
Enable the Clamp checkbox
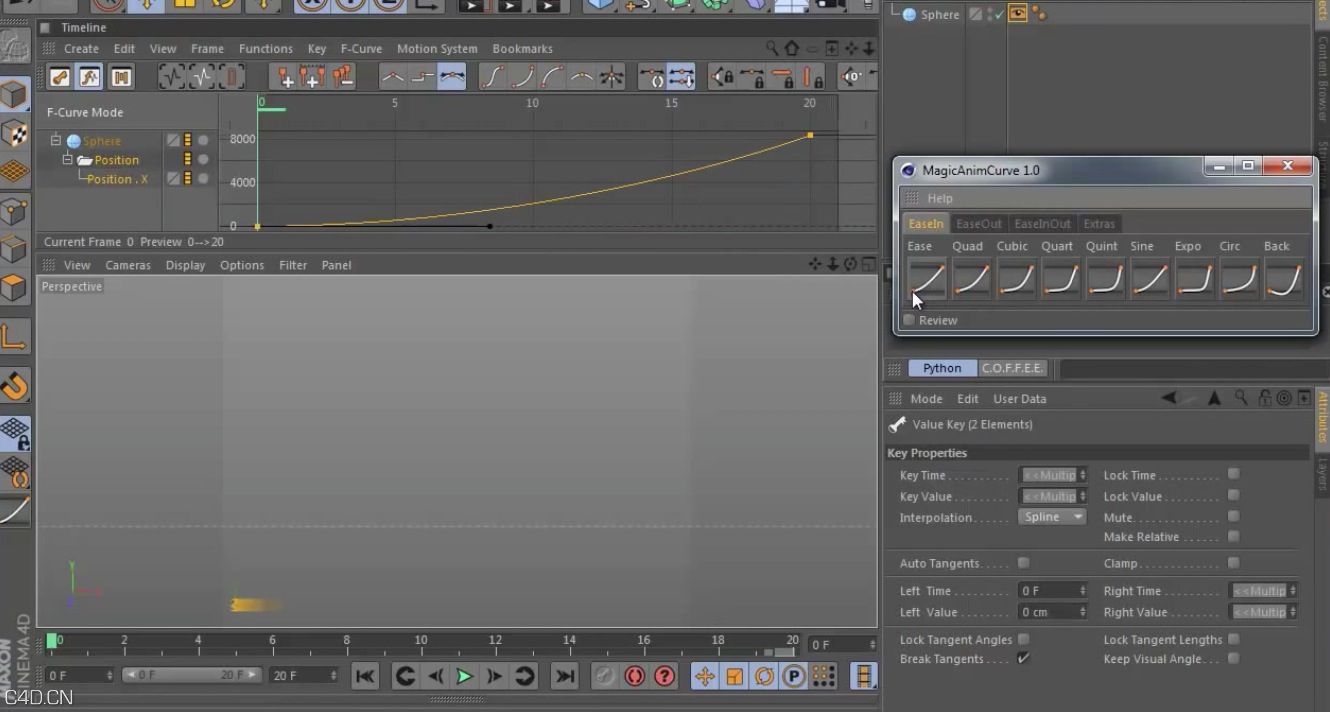click(x=1234, y=563)
